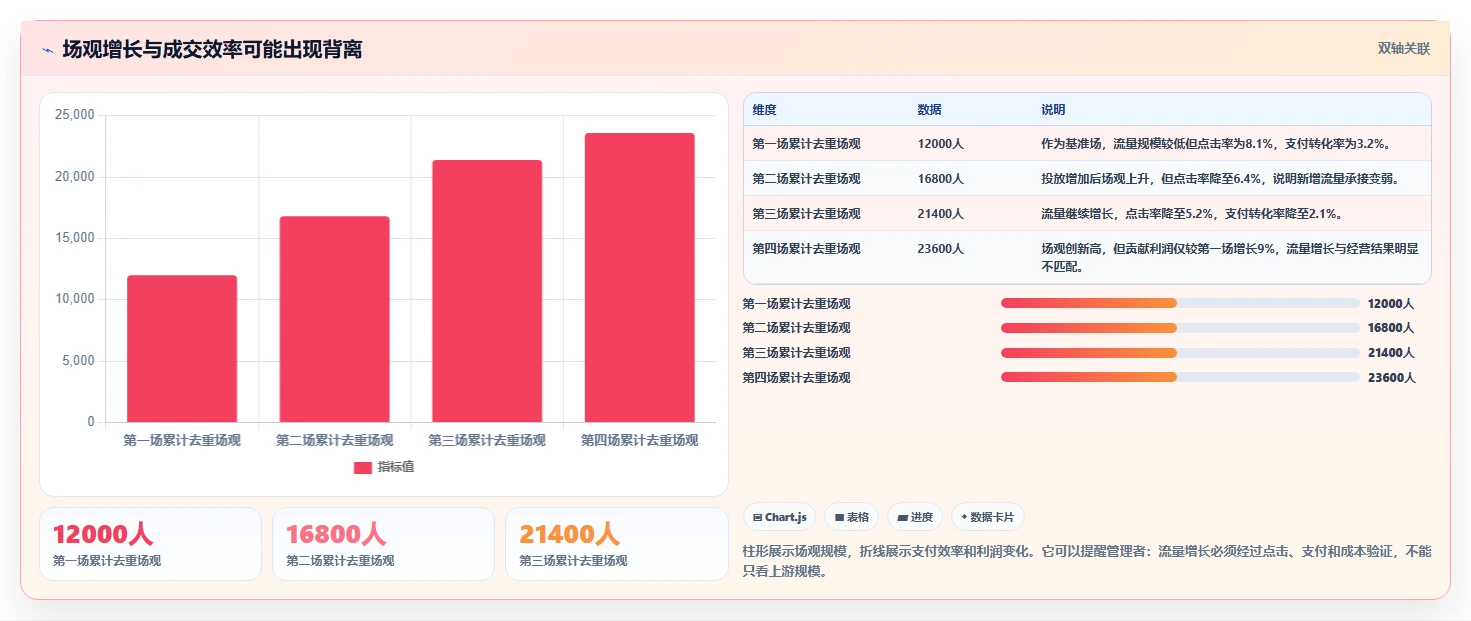Image resolution: width=1471 pixels, height=621 pixels.
Task: Click the red 指标值 legend color swatch
Action: [363, 468]
